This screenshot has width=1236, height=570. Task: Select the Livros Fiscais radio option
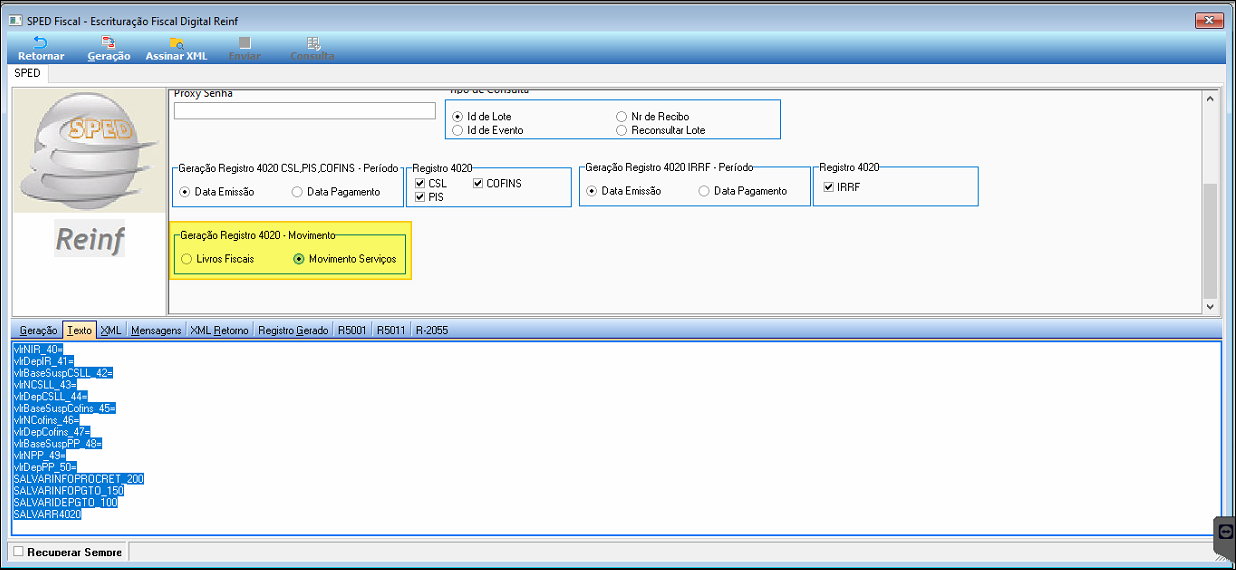pos(186,259)
